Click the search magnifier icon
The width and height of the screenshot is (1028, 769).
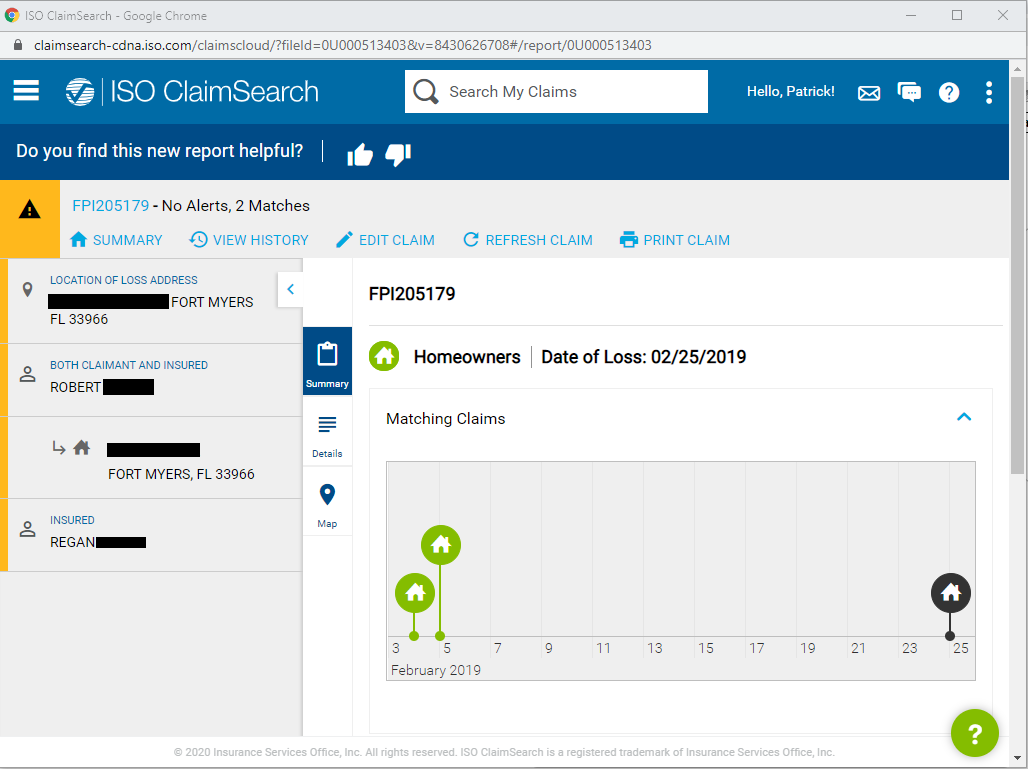(x=425, y=92)
